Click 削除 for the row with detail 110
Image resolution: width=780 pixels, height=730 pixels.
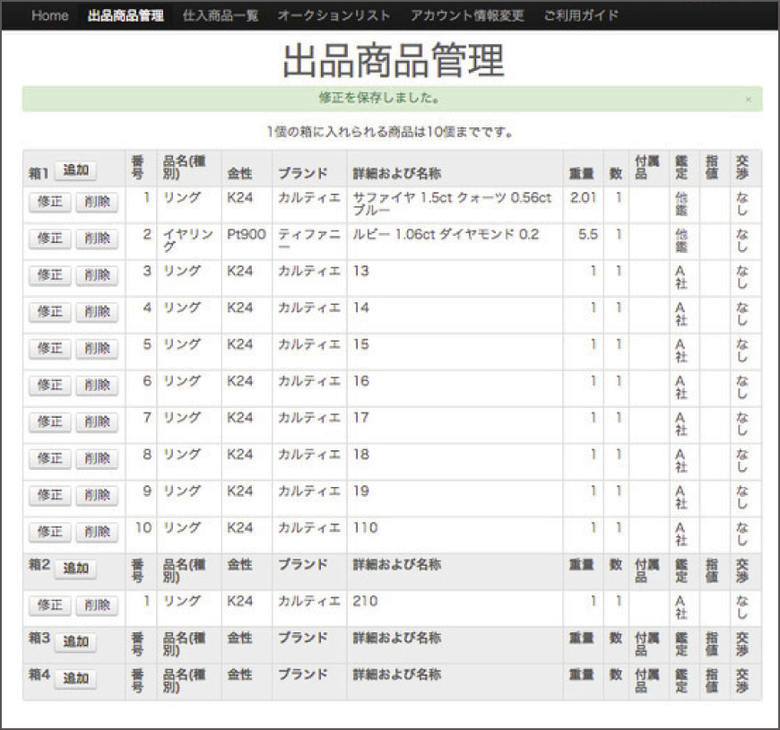[x=97, y=532]
